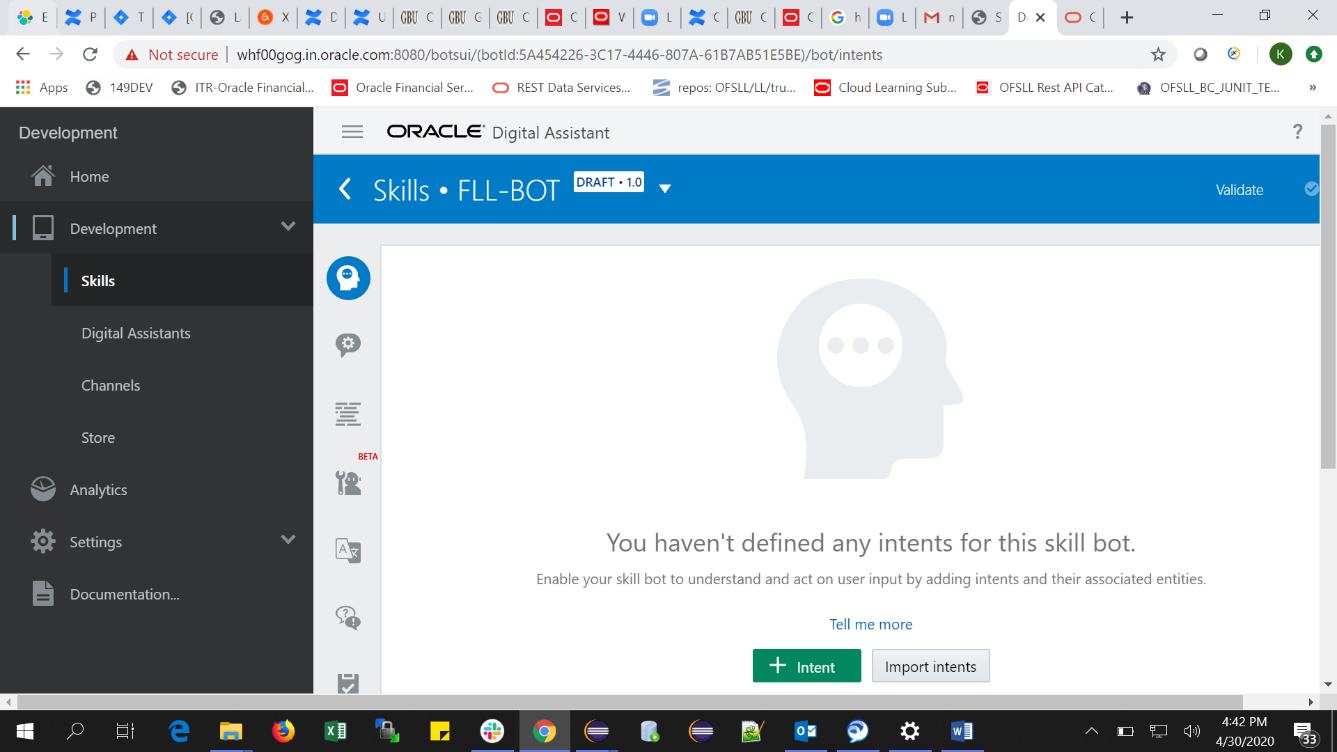Click the taskbar clock showing 4:42 PM
This screenshot has height=752, width=1337.
[1244, 731]
